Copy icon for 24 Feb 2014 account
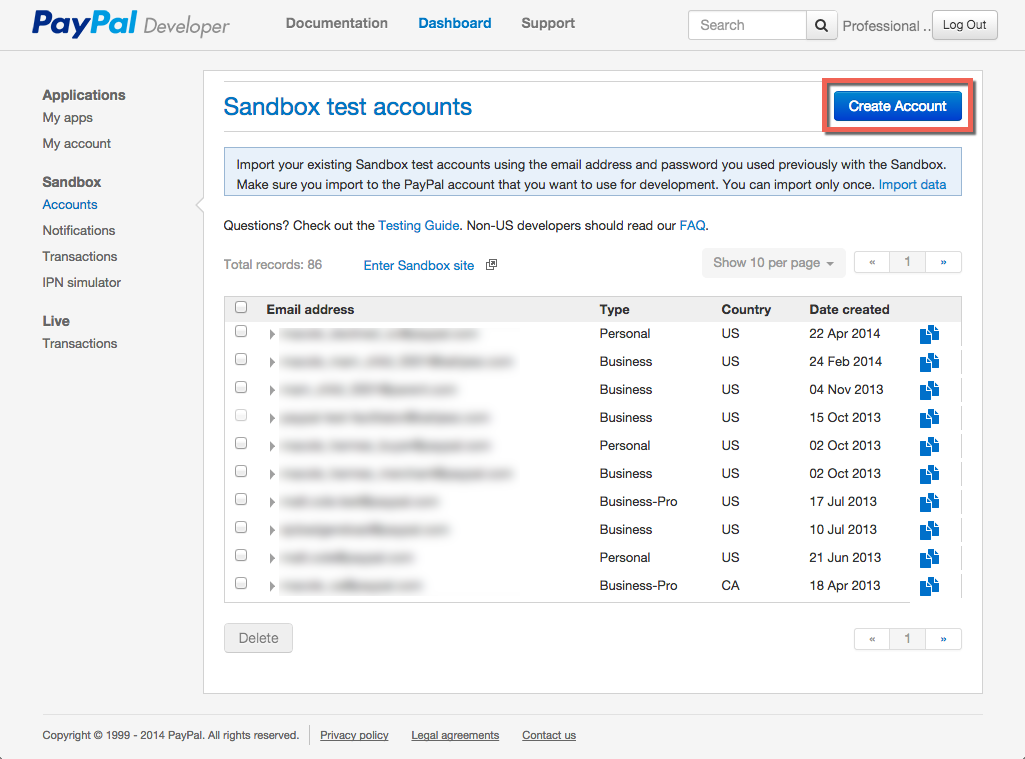This screenshot has width=1025, height=759. pyautogui.click(x=929, y=362)
